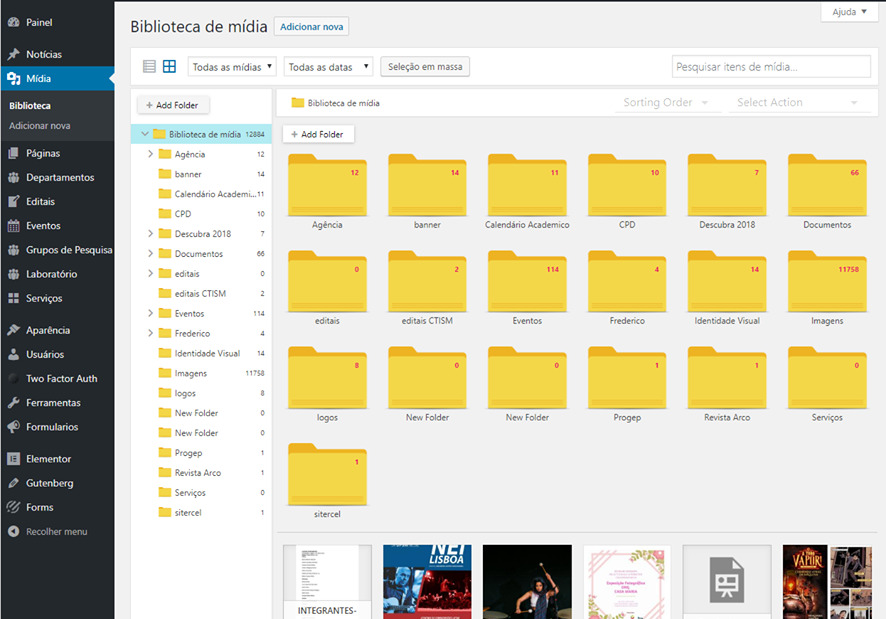Select the Frederico folder in tree
The image size is (886, 619).
coord(192,334)
